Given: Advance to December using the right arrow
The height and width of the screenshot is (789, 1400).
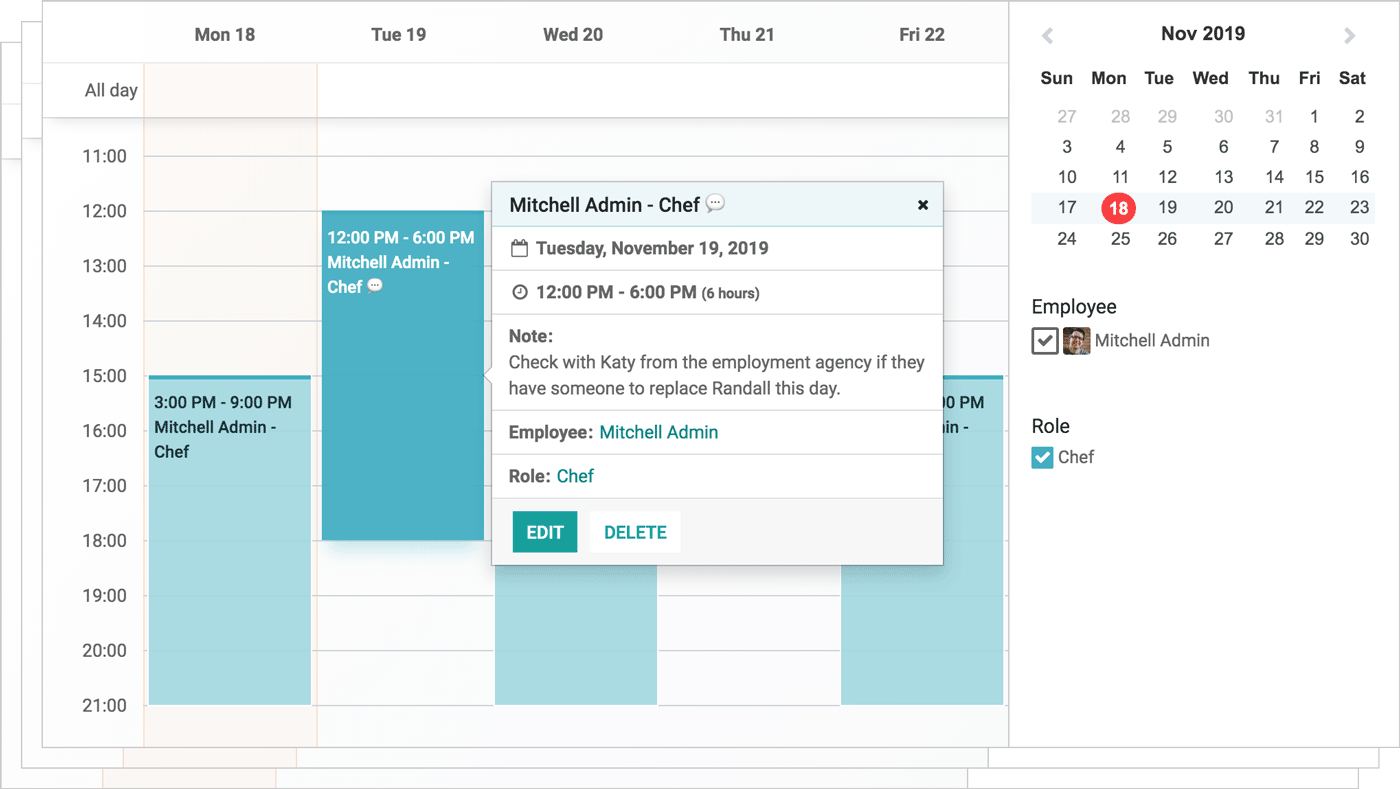Looking at the screenshot, I should click(1350, 34).
